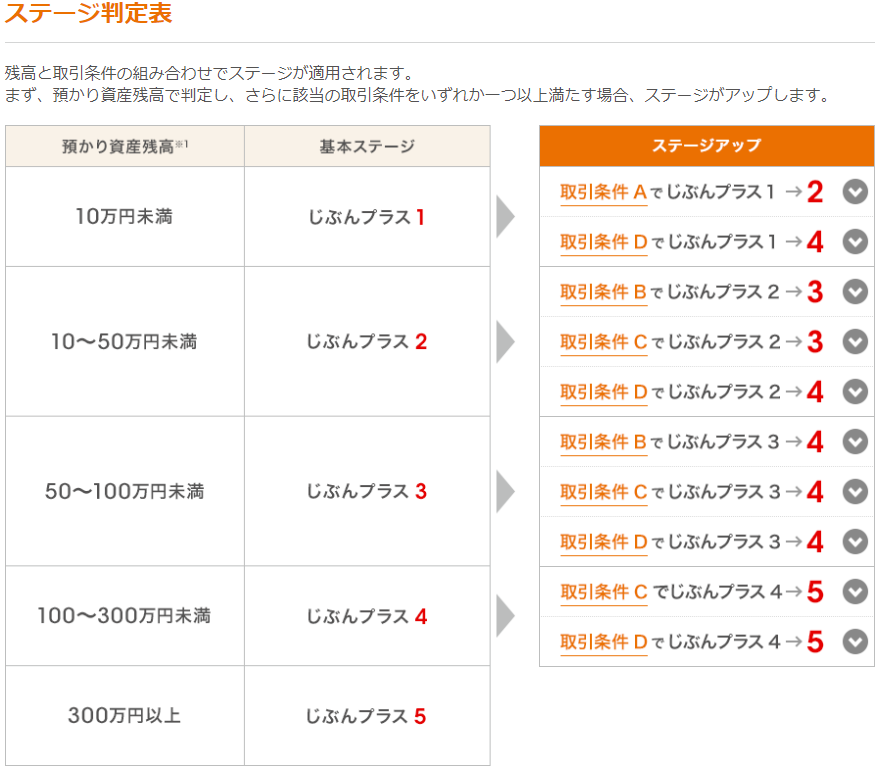Open 取引条件B link for じぶんプラス2
The width and height of the screenshot is (882, 769).
click(603, 293)
